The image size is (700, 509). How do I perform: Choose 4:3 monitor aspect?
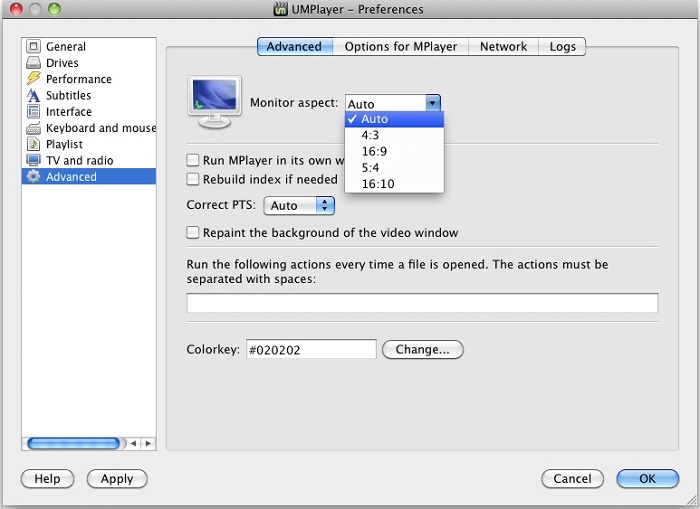tap(395, 135)
